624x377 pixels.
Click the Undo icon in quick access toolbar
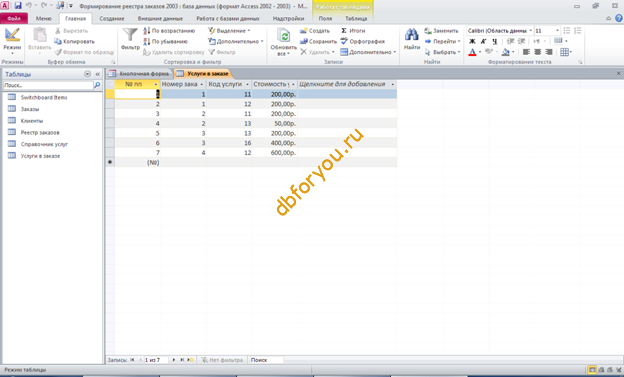pos(29,6)
